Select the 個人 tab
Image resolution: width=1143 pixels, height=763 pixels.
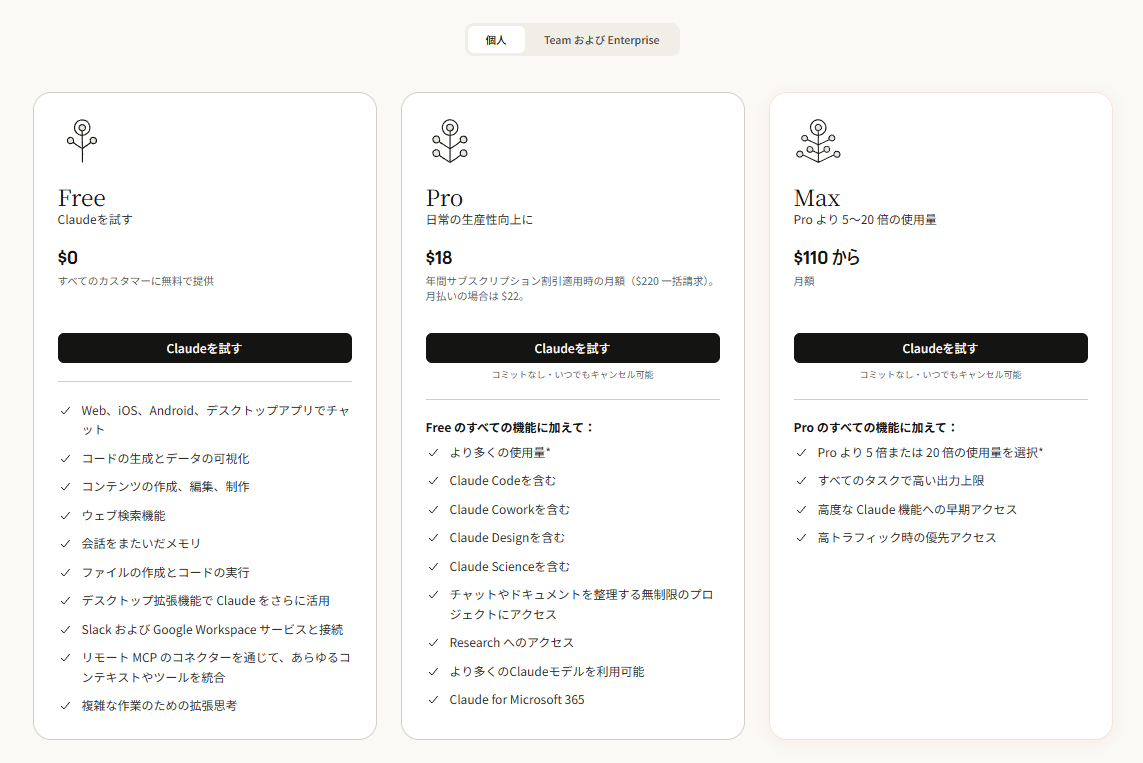pyautogui.click(x=496, y=40)
